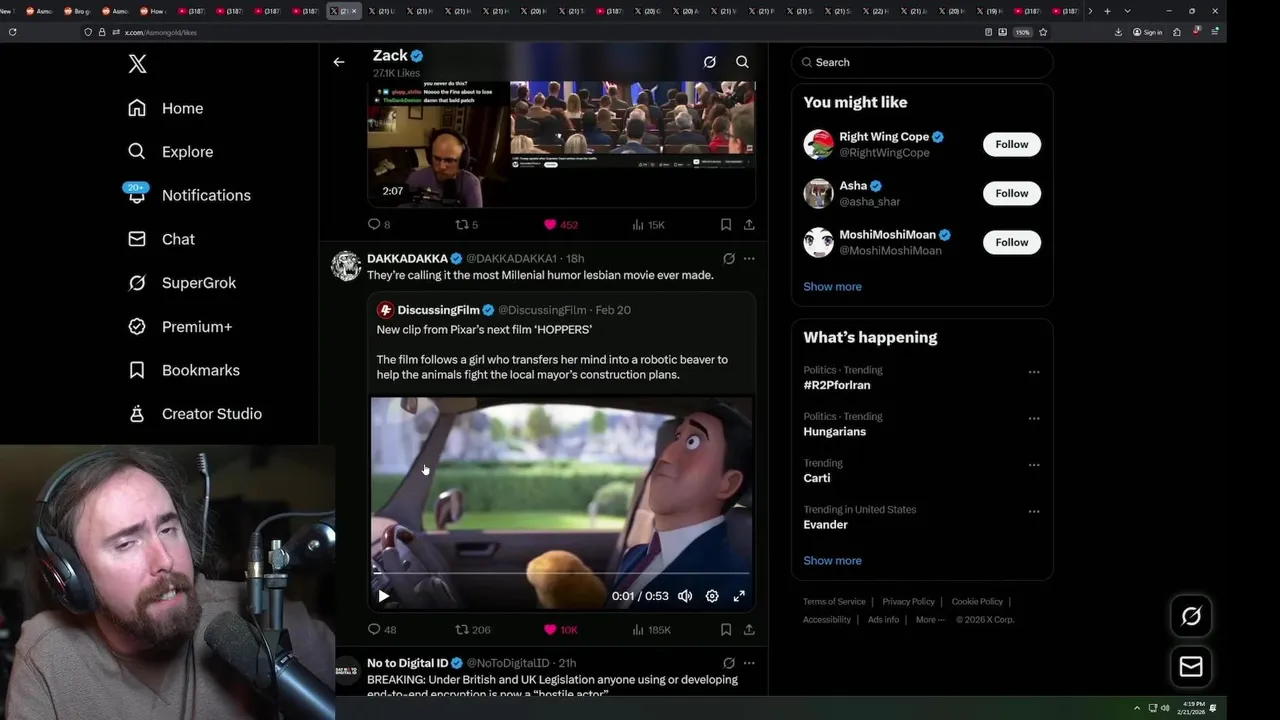The height and width of the screenshot is (720, 1280).
Task: Repost the post with 5 reposts
Action: (x=466, y=225)
